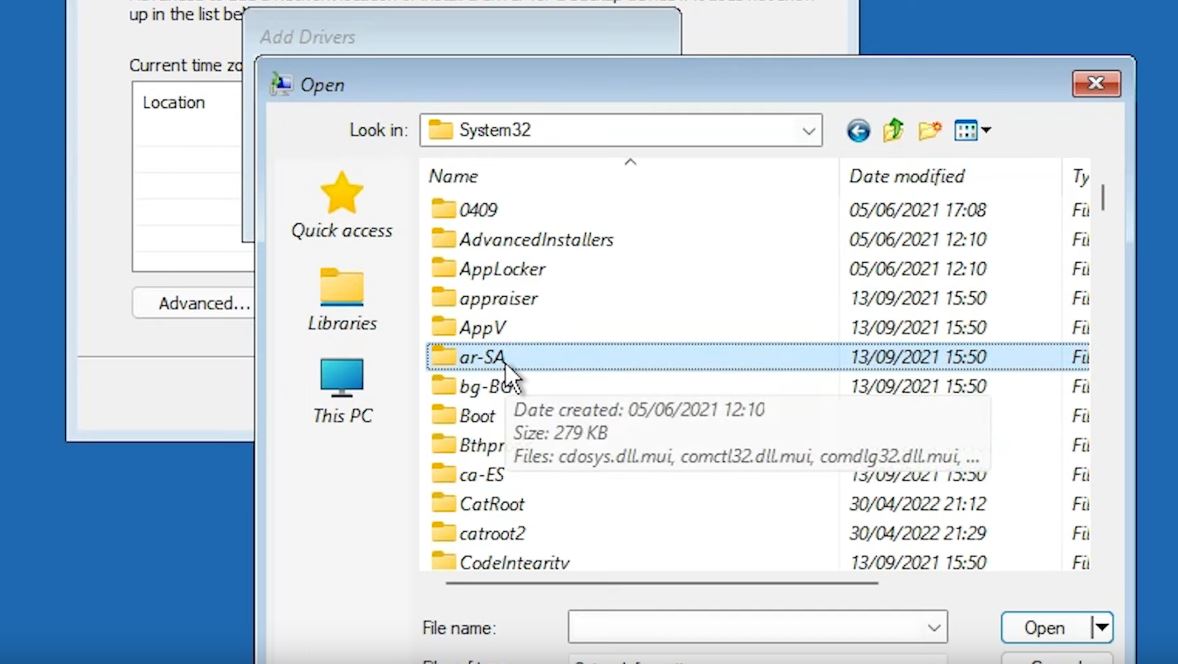Open the View Menu icon

[x=972, y=131]
